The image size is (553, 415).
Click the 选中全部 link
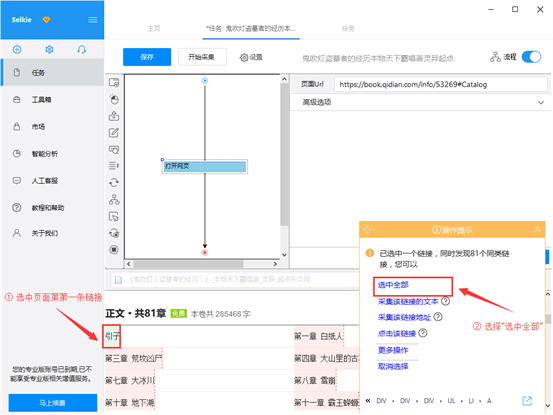(393, 285)
